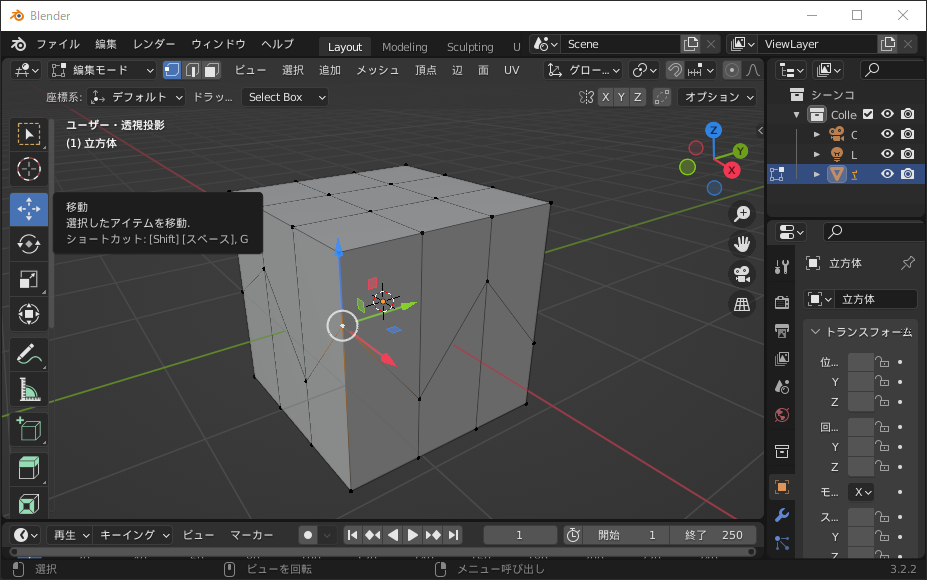Open the Select Box dropdown
This screenshot has height=580, width=927.
click(283, 97)
